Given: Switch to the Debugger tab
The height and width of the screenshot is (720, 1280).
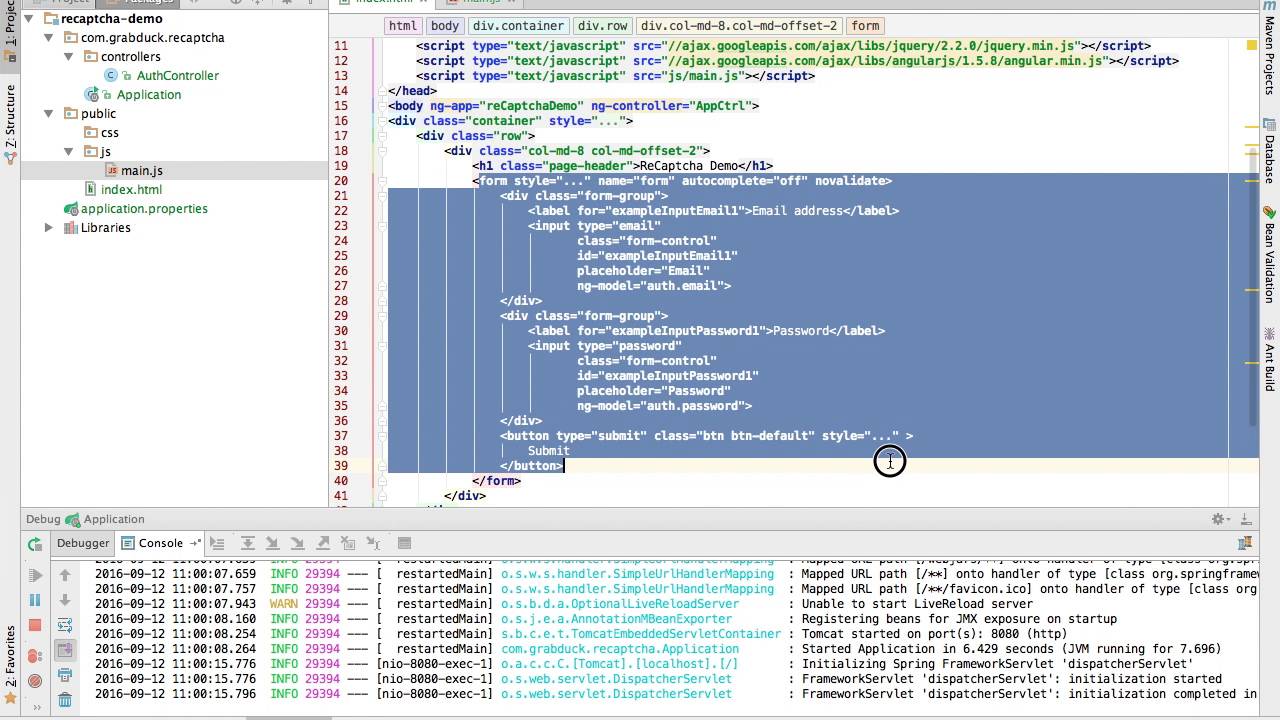Looking at the screenshot, I should tap(83, 543).
